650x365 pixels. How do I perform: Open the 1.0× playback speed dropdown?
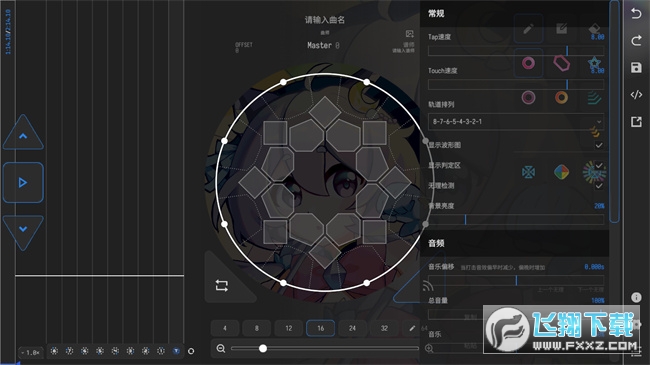click(31, 353)
